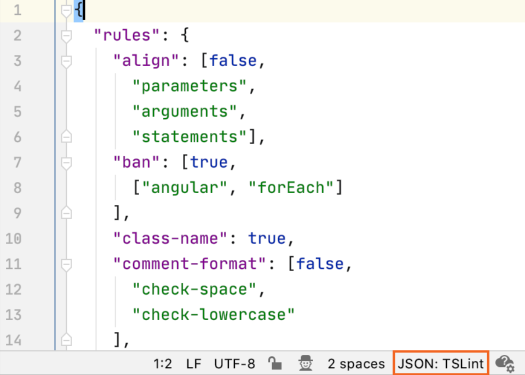Collapse the "rules" block fold marker

pyautogui.click(x=67, y=36)
